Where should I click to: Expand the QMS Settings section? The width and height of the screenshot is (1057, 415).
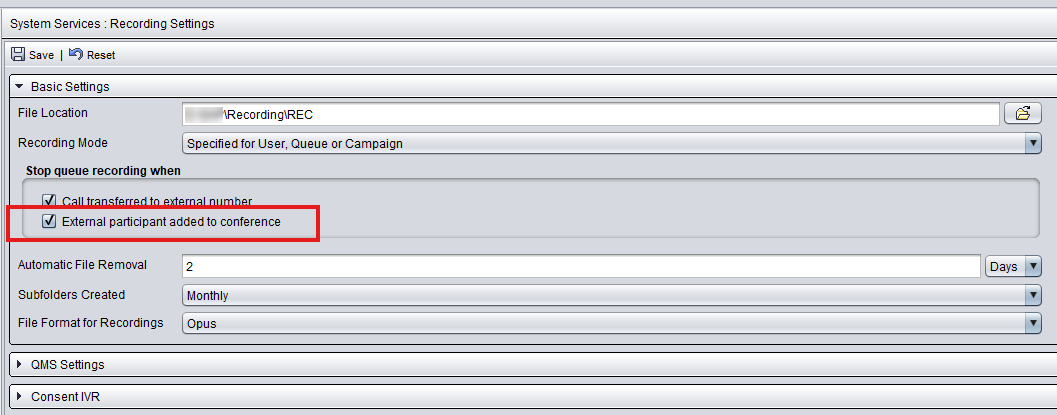(x=20, y=364)
